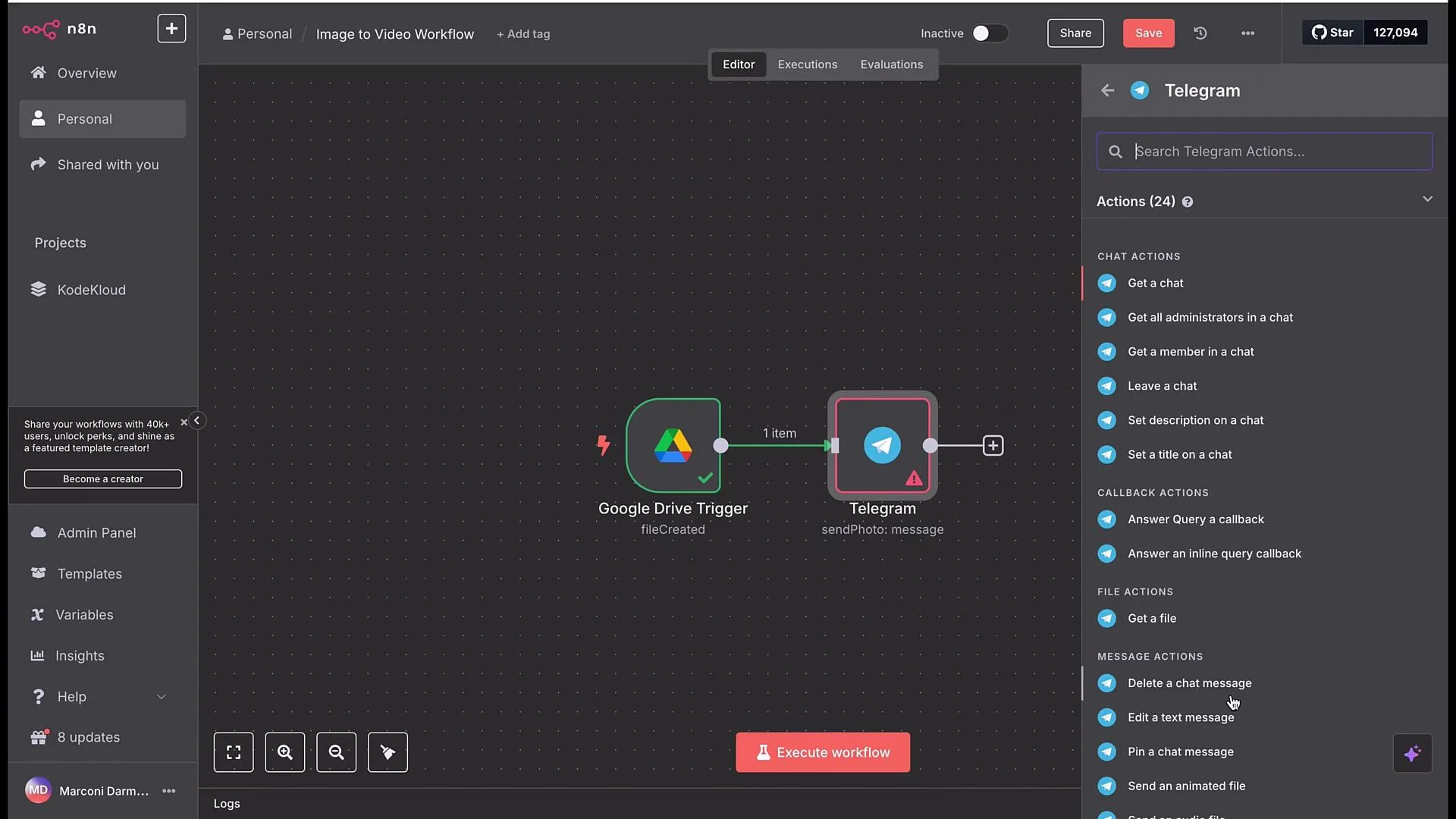Dismiss the creator promo banner

(184, 422)
